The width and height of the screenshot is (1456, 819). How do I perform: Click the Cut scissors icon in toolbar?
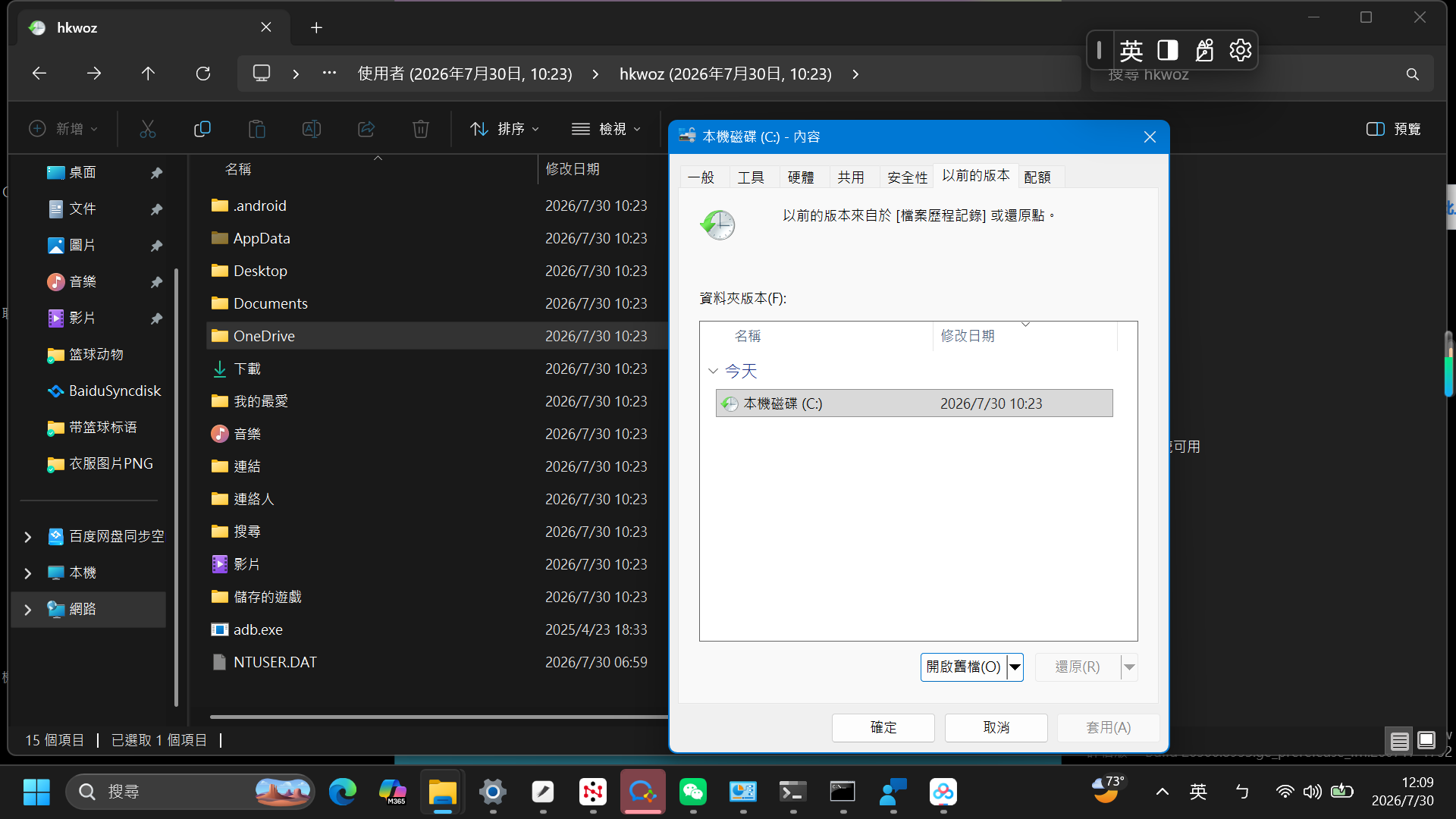[148, 129]
